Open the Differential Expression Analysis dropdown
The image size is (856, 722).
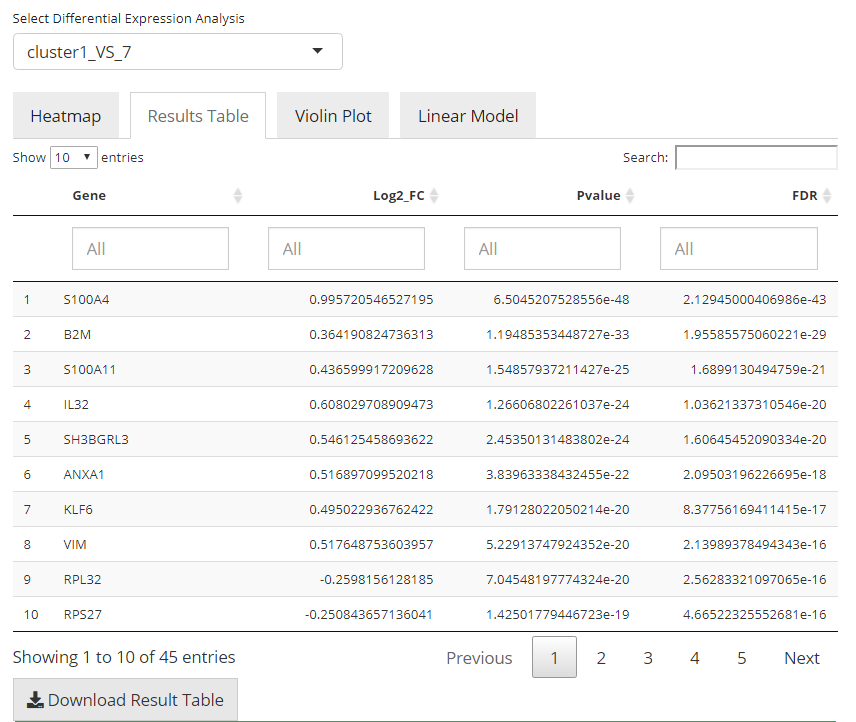coord(178,52)
